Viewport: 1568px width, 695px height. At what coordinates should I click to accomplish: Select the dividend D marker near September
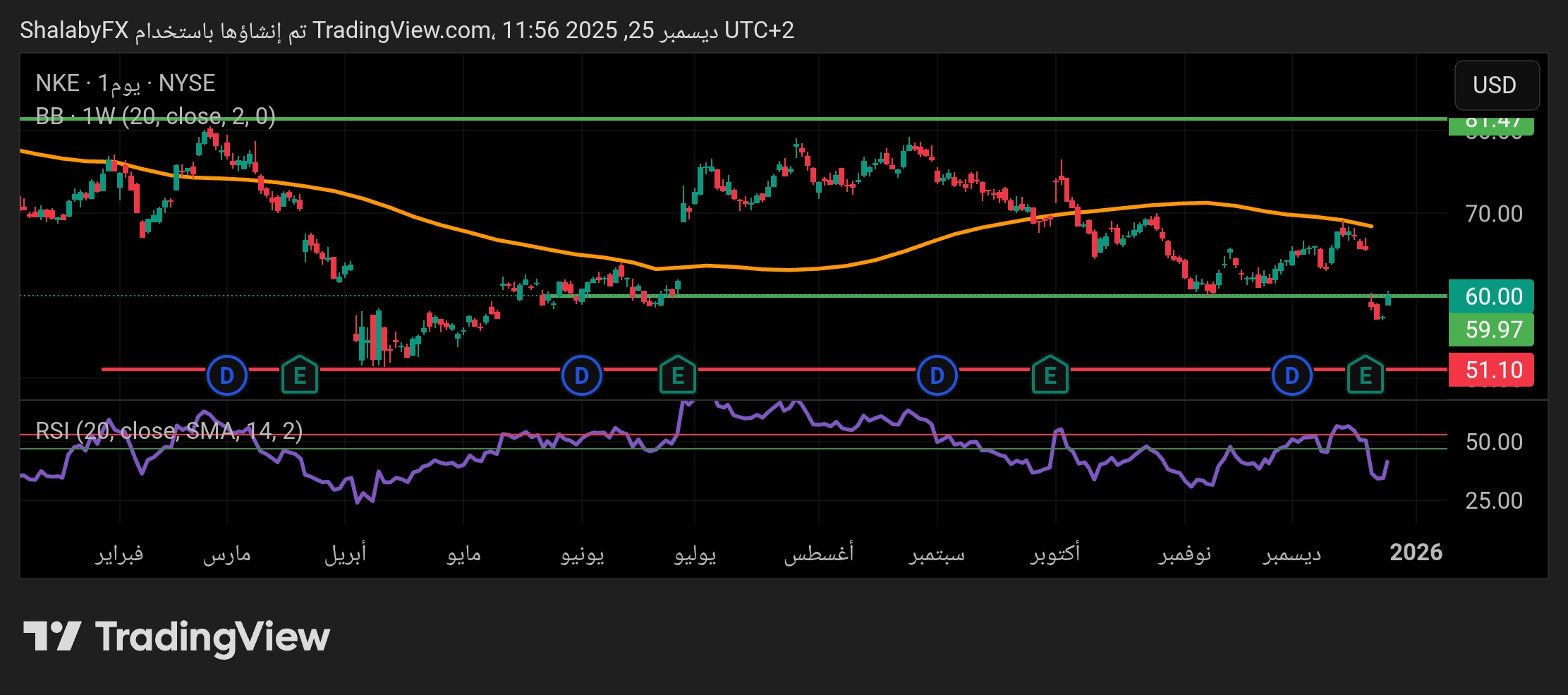tap(937, 375)
